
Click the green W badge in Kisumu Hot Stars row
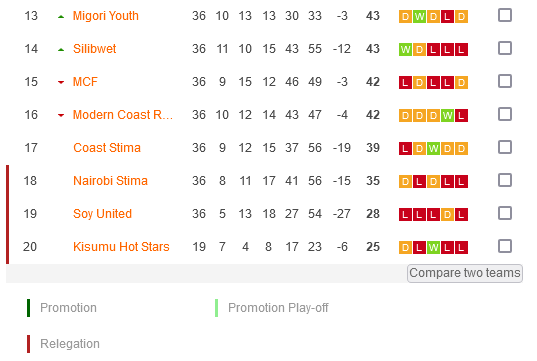point(433,247)
